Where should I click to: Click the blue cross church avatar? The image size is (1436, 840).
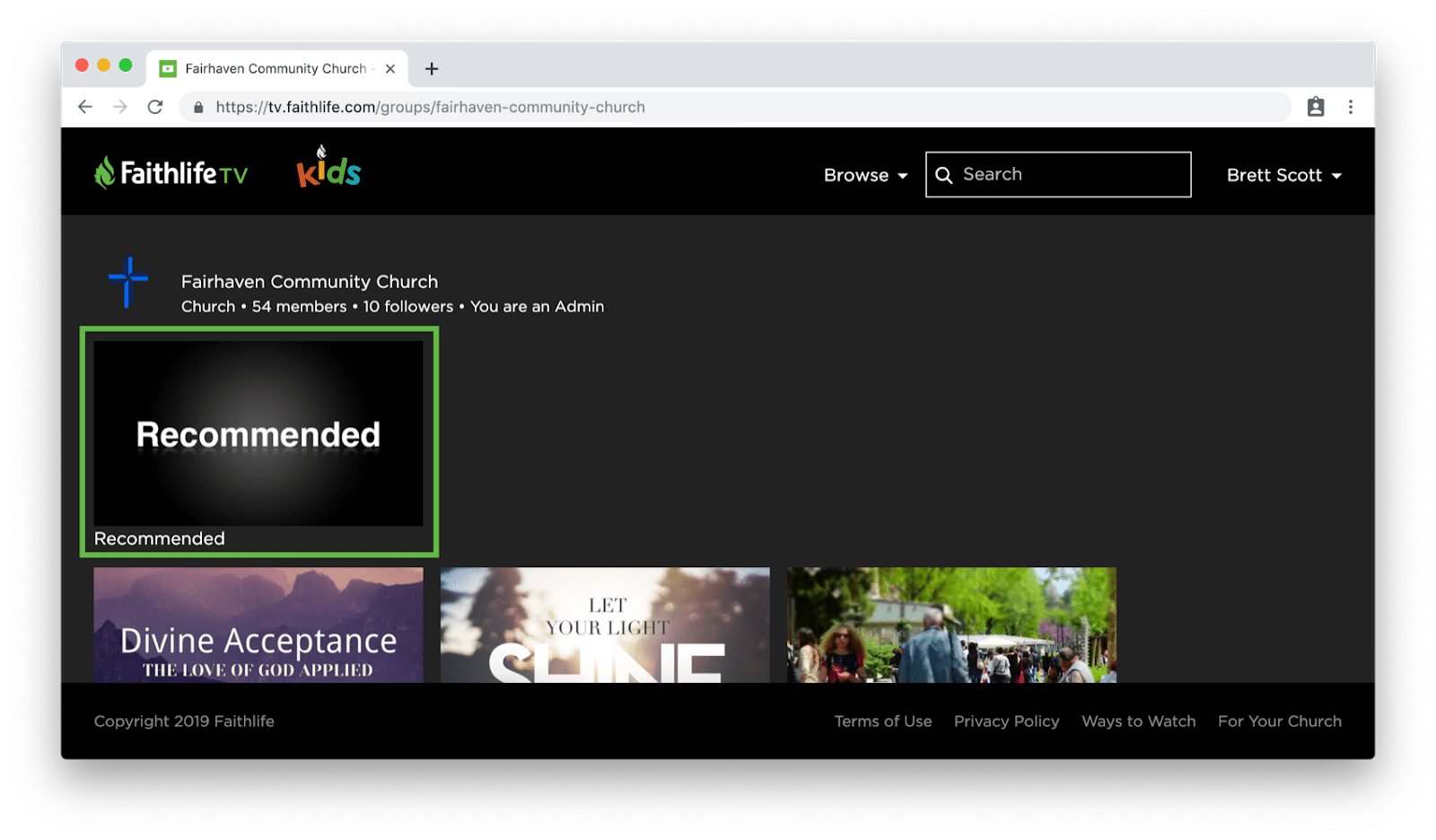click(128, 282)
